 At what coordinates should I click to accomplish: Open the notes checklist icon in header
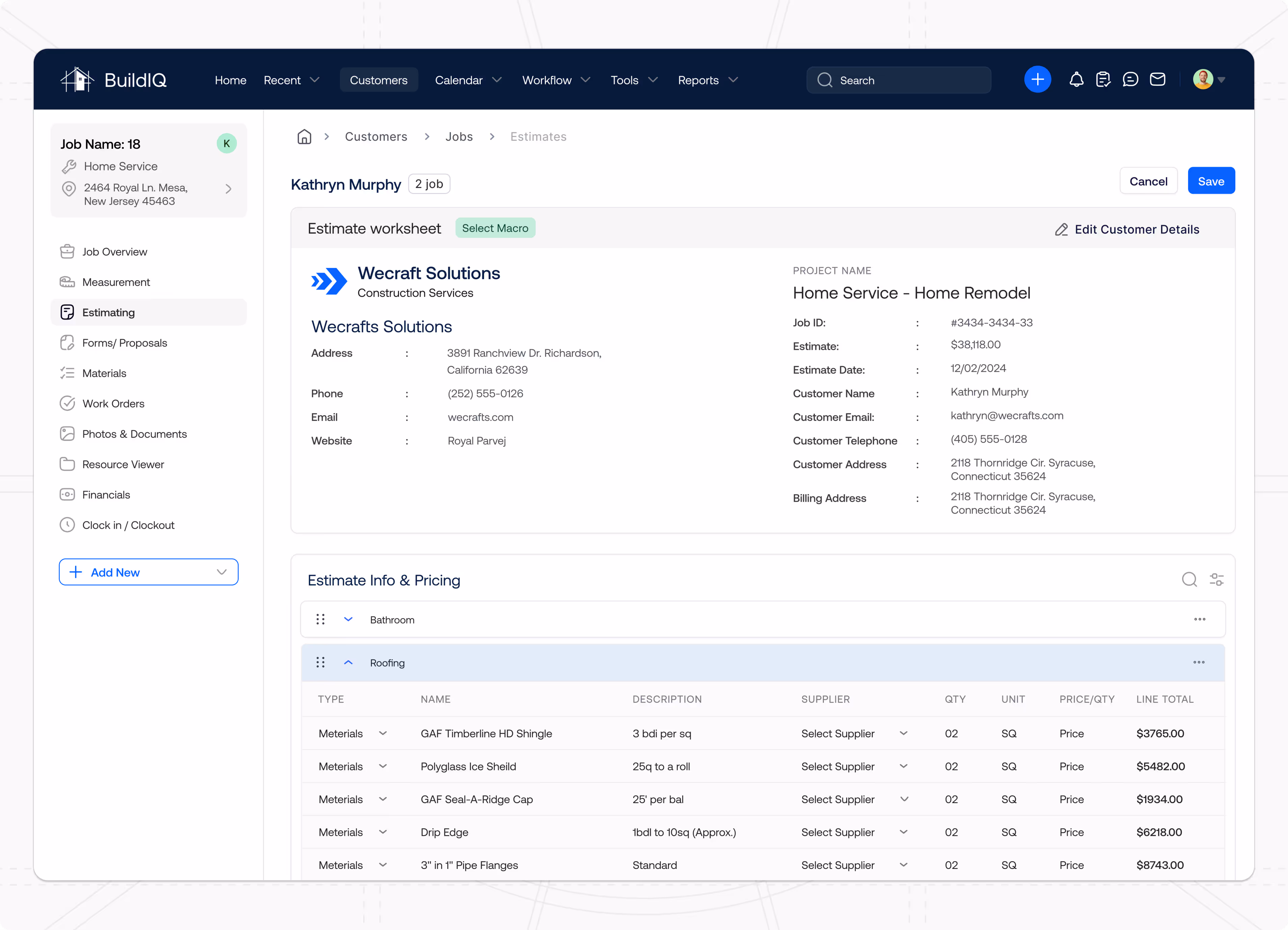[1103, 80]
